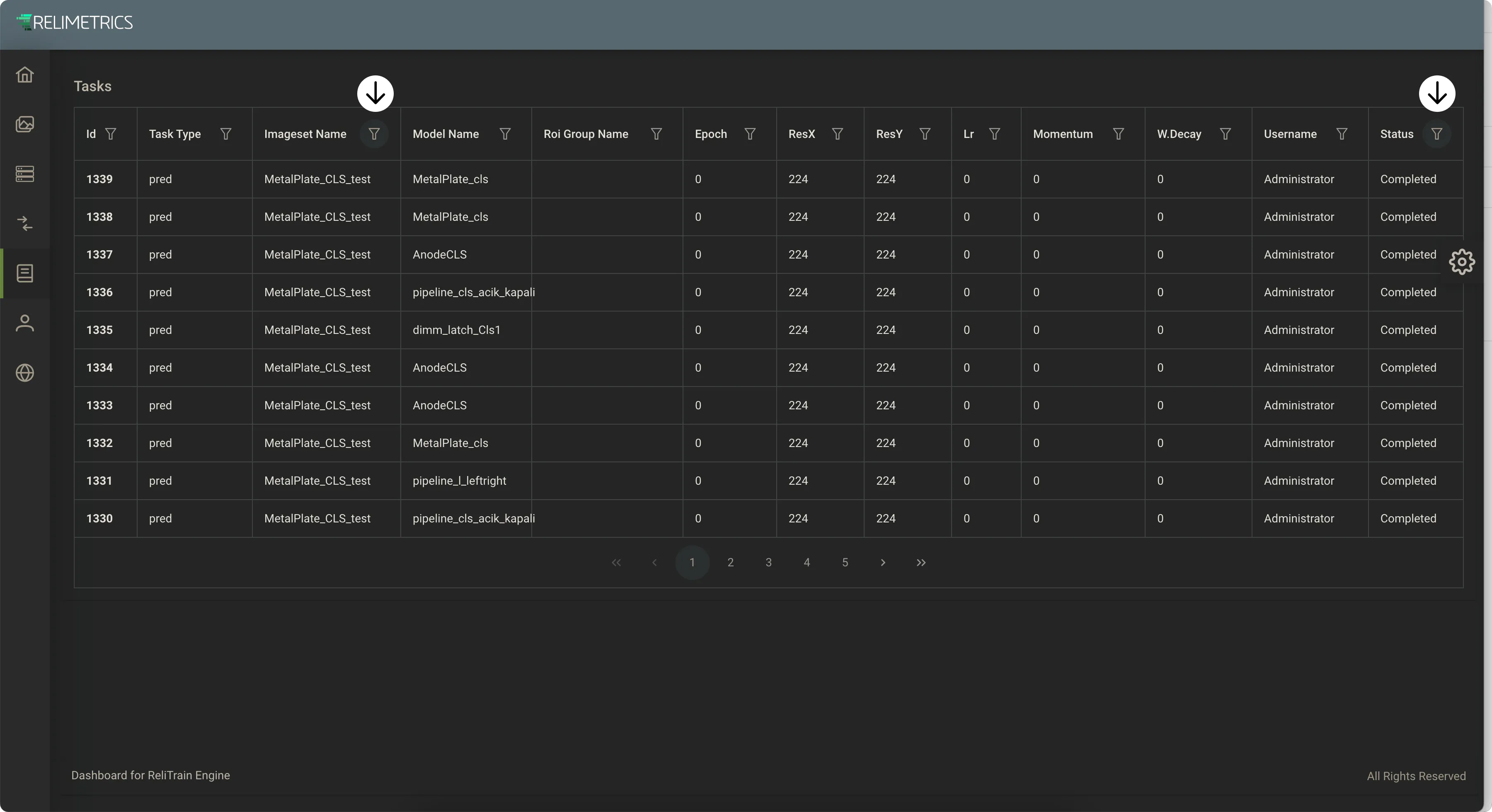Filter the Username column
Viewport: 1492px width, 812px height.
(1342, 134)
